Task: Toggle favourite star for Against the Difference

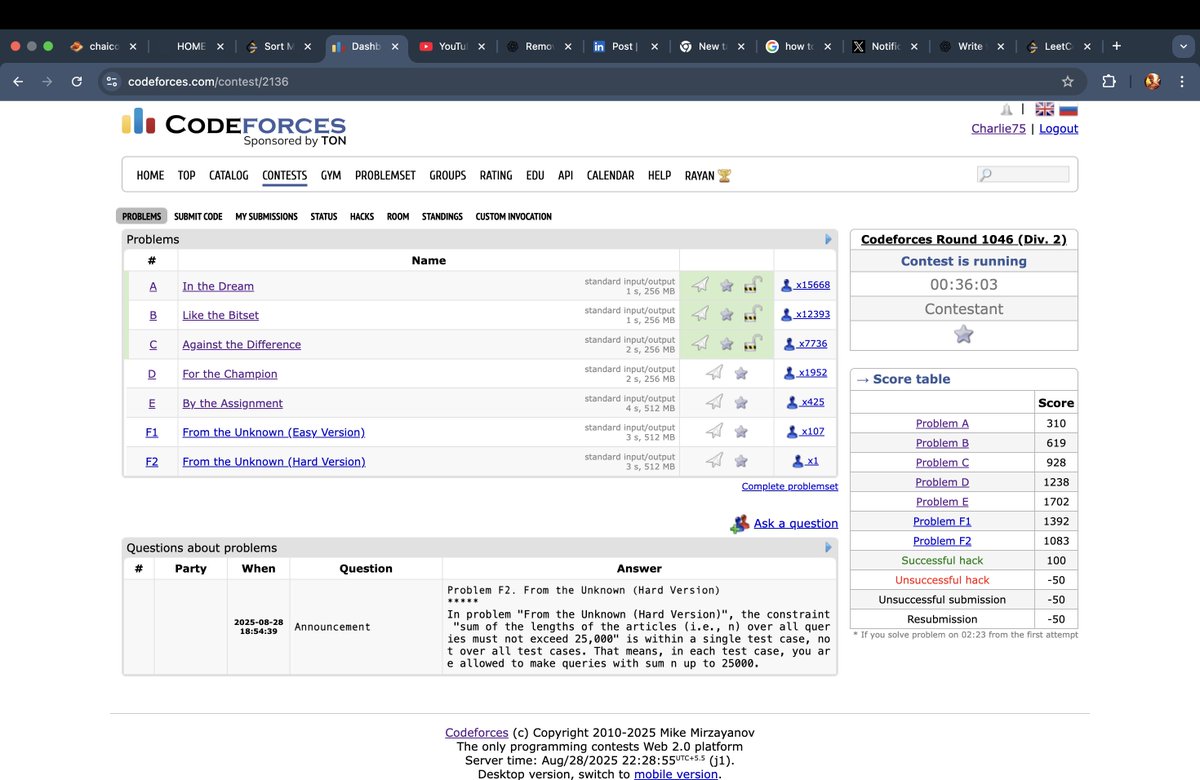Action: coord(727,343)
